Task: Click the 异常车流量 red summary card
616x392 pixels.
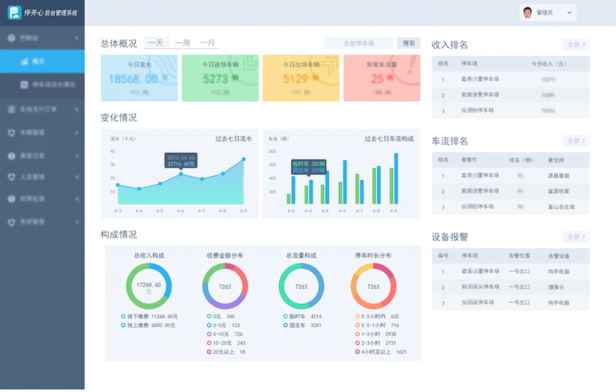Action: pos(382,78)
